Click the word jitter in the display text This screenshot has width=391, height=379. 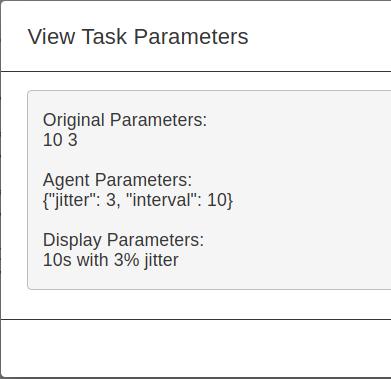tap(162, 260)
